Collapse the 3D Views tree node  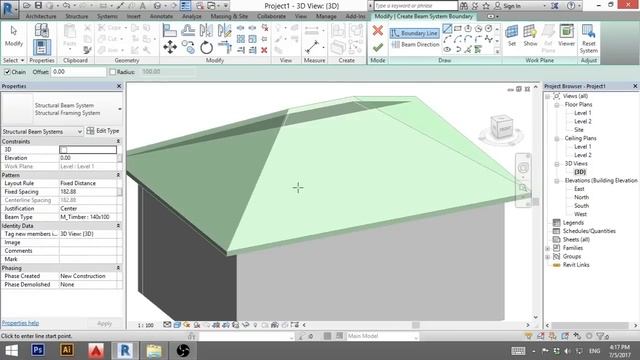coord(557,164)
